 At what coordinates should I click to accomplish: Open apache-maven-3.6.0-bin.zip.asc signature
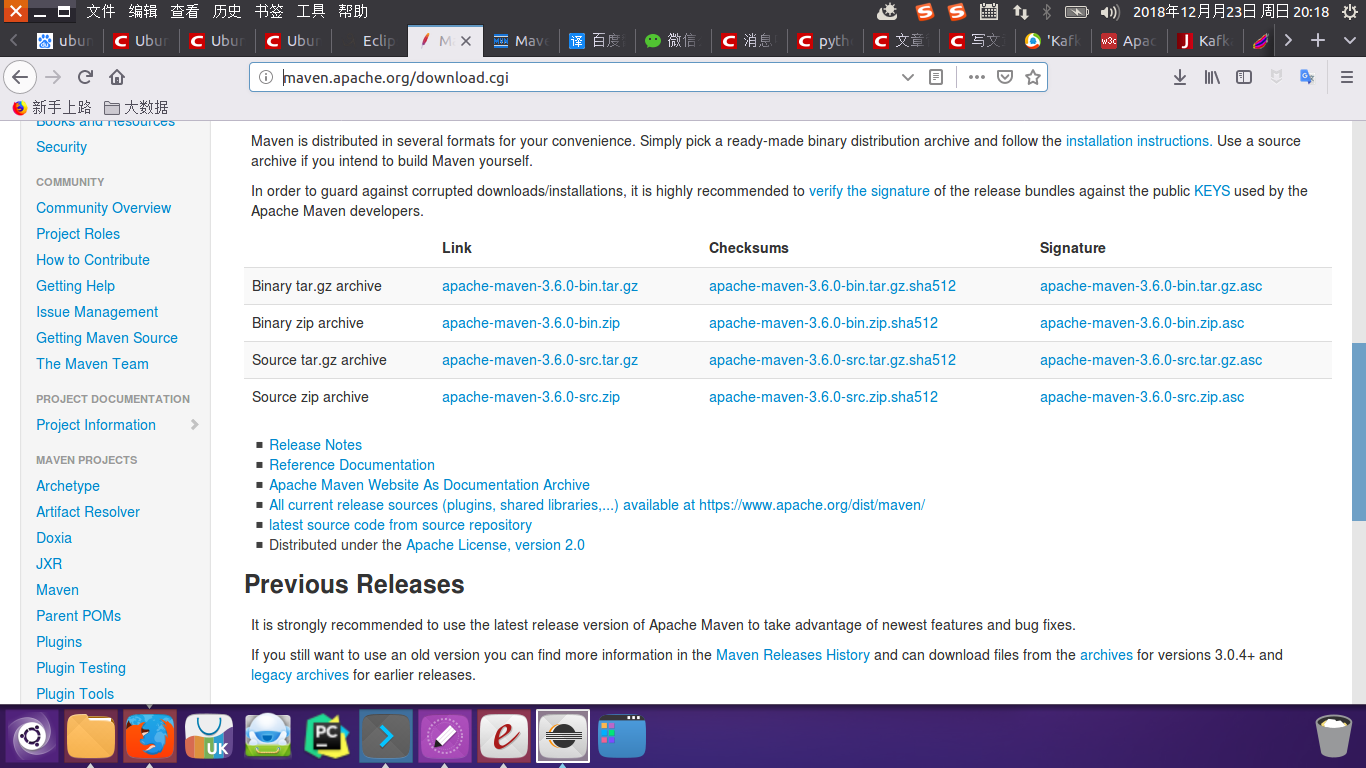pos(1142,323)
